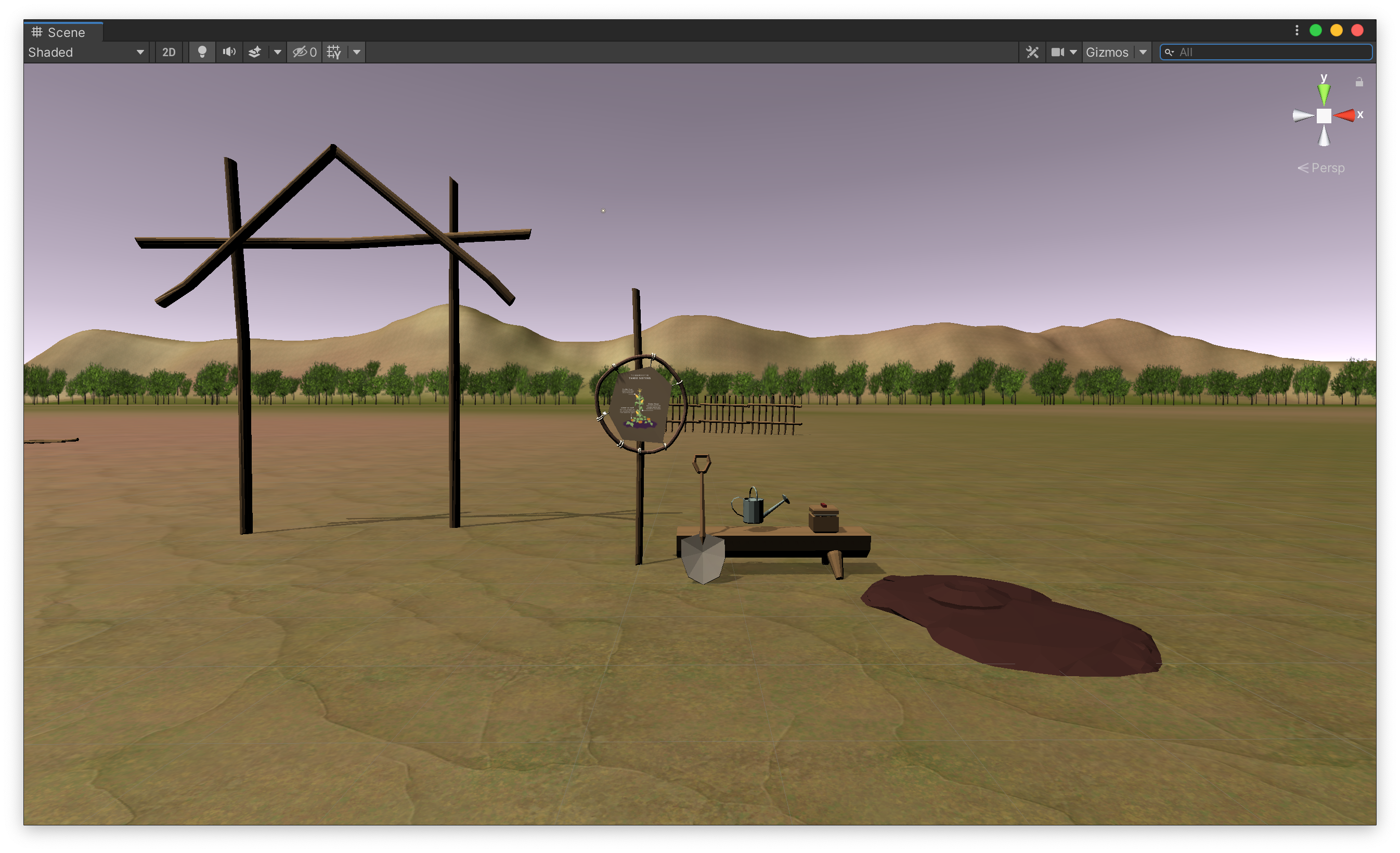
Task: Switch the Scene view to 2D mode
Action: (168, 51)
